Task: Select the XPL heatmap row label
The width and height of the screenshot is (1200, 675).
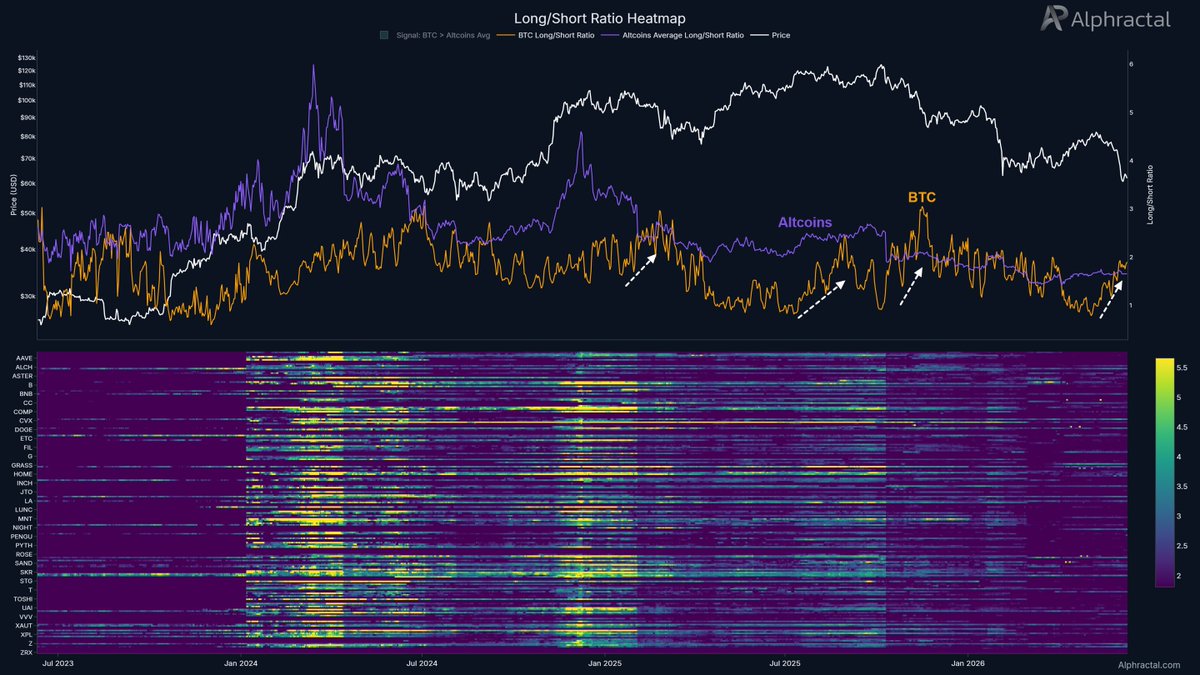Action: 27,635
